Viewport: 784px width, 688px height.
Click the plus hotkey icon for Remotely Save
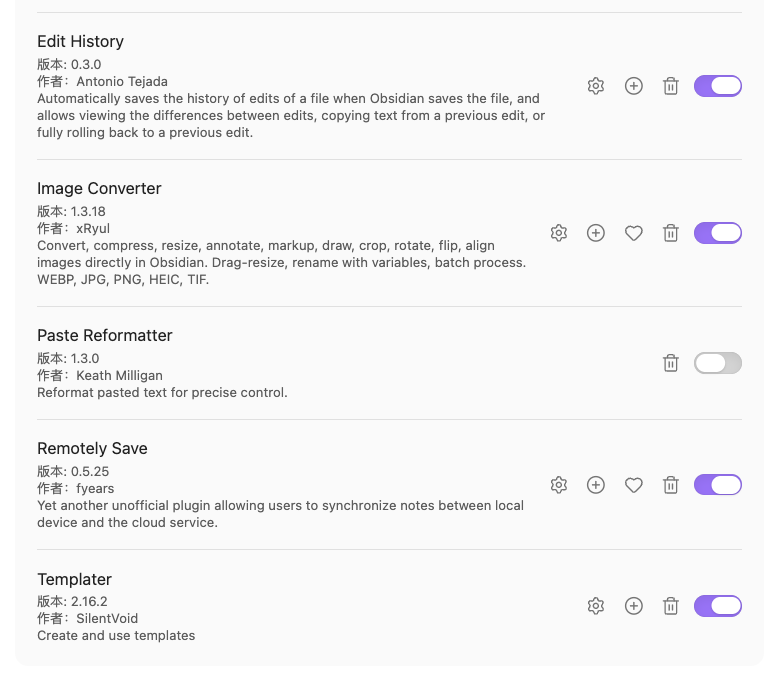coord(596,485)
